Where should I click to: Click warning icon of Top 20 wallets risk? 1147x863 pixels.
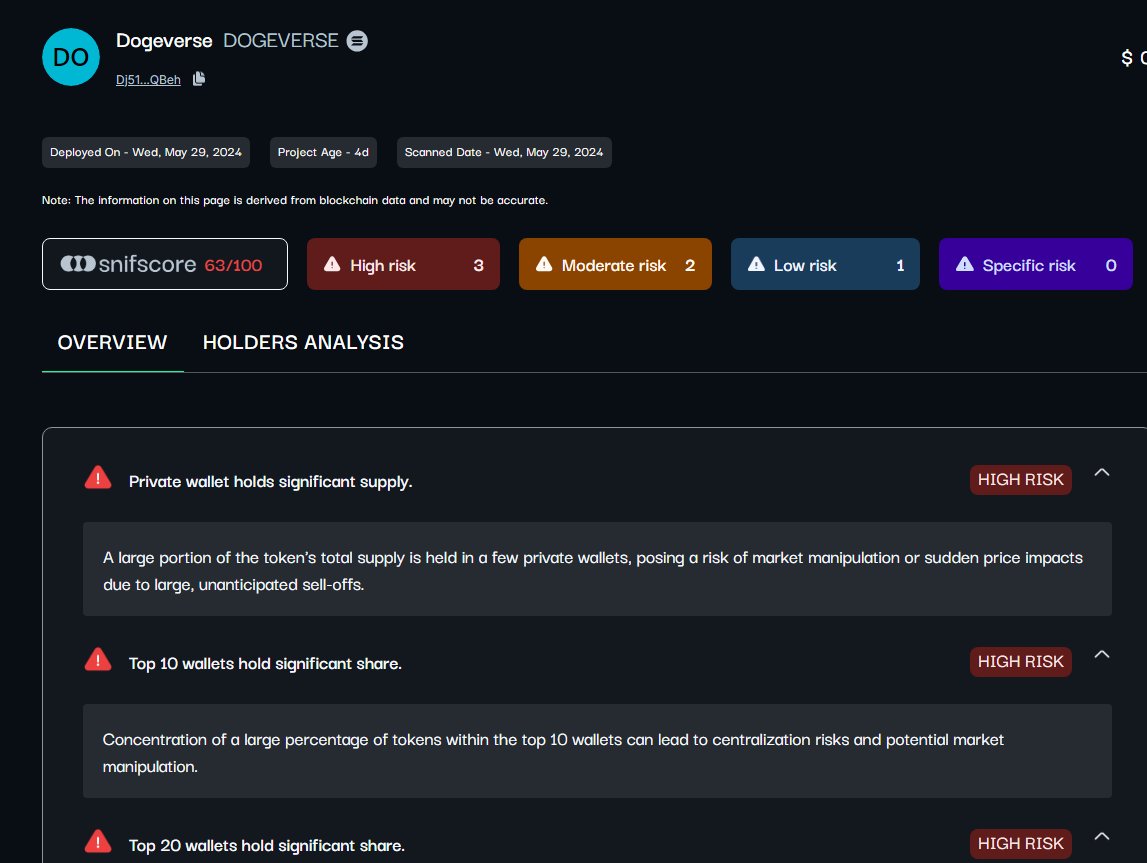coord(98,842)
